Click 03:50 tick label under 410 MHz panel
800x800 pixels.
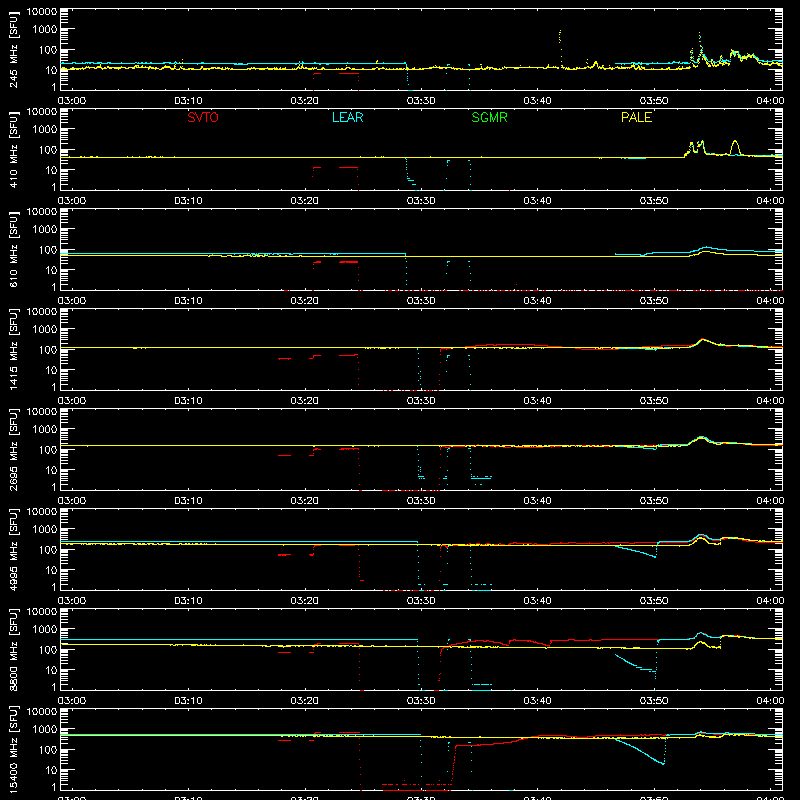point(654,201)
